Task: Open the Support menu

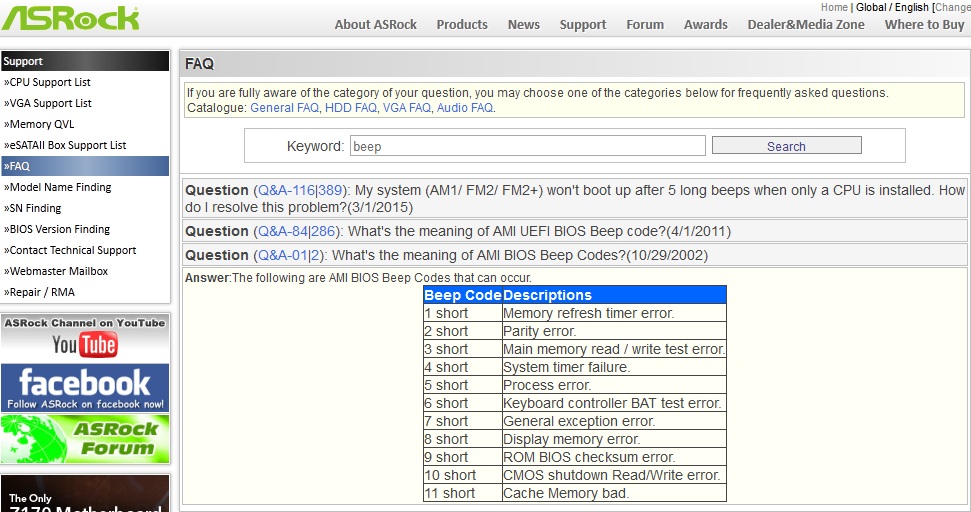Action: [x=583, y=25]
